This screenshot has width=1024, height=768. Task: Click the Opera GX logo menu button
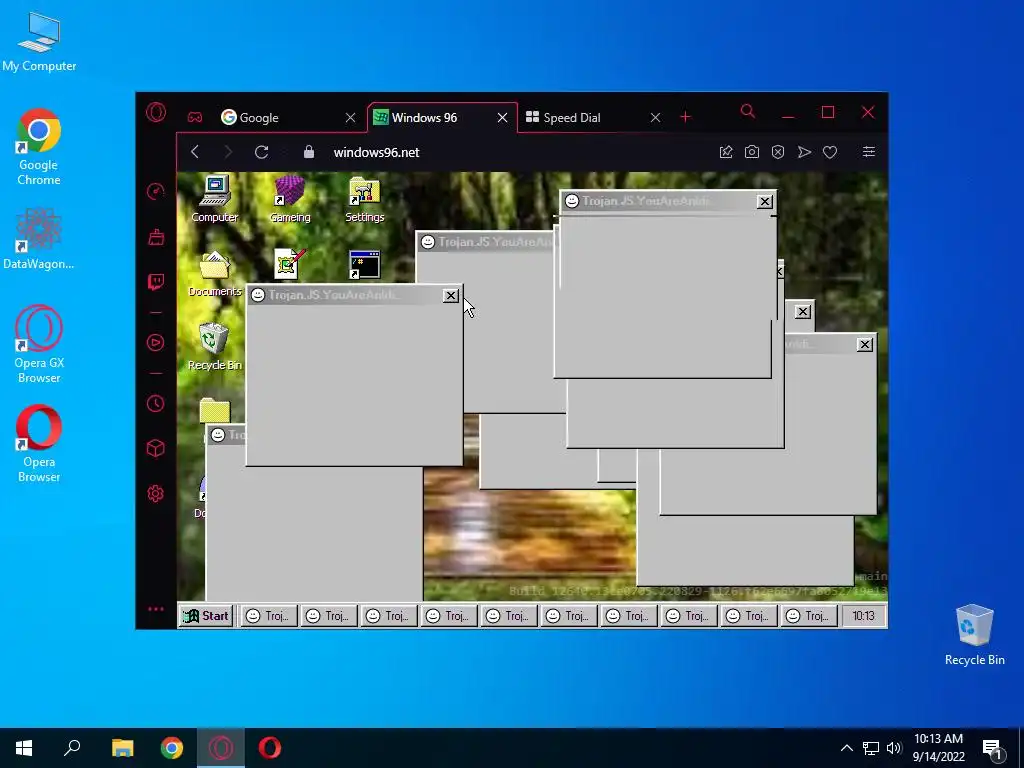tap(156, 113)
